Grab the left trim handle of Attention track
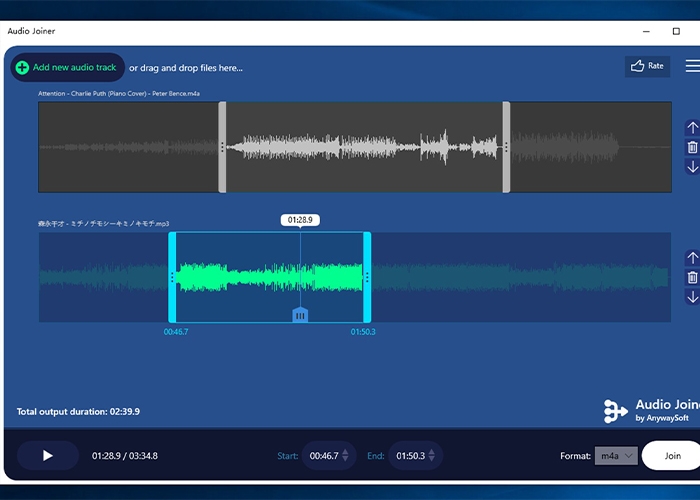Image resolution: width=700 pixels, height=500 pixels. tap(222, 147)
